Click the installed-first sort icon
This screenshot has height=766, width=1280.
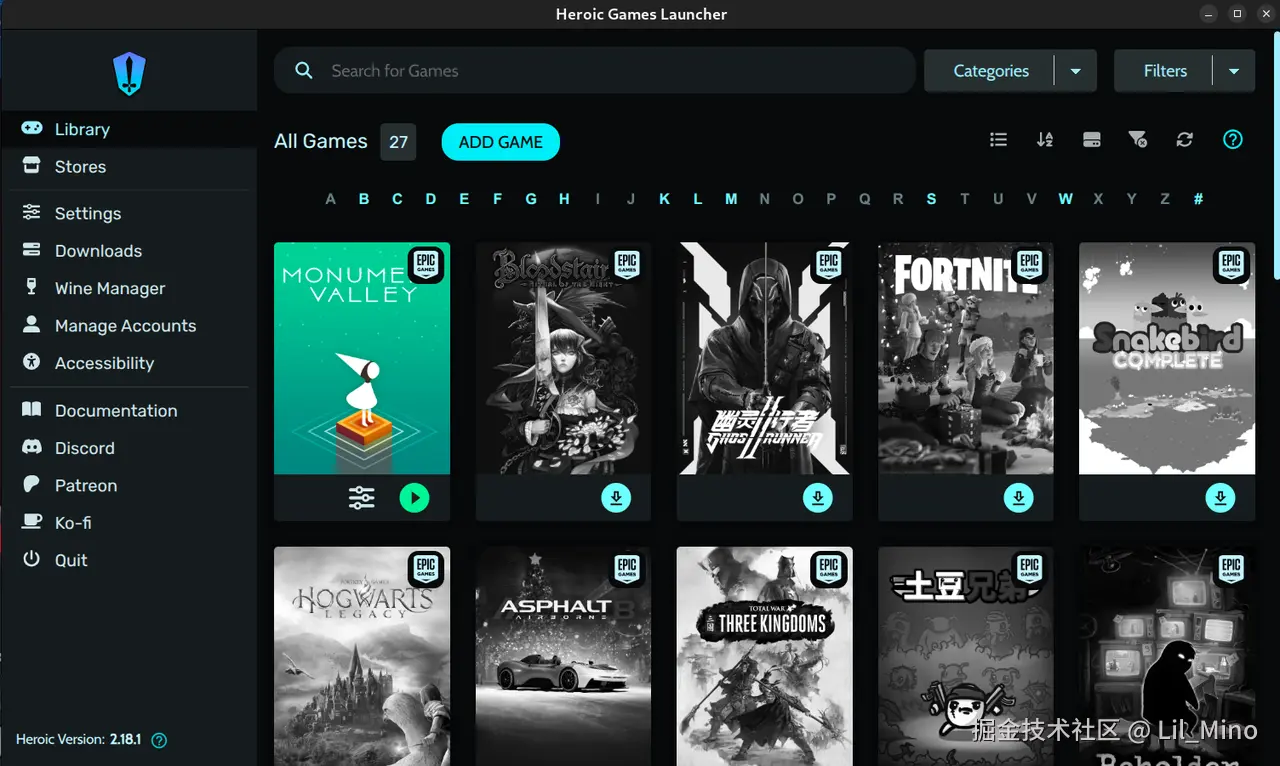tap(1092, 140)
